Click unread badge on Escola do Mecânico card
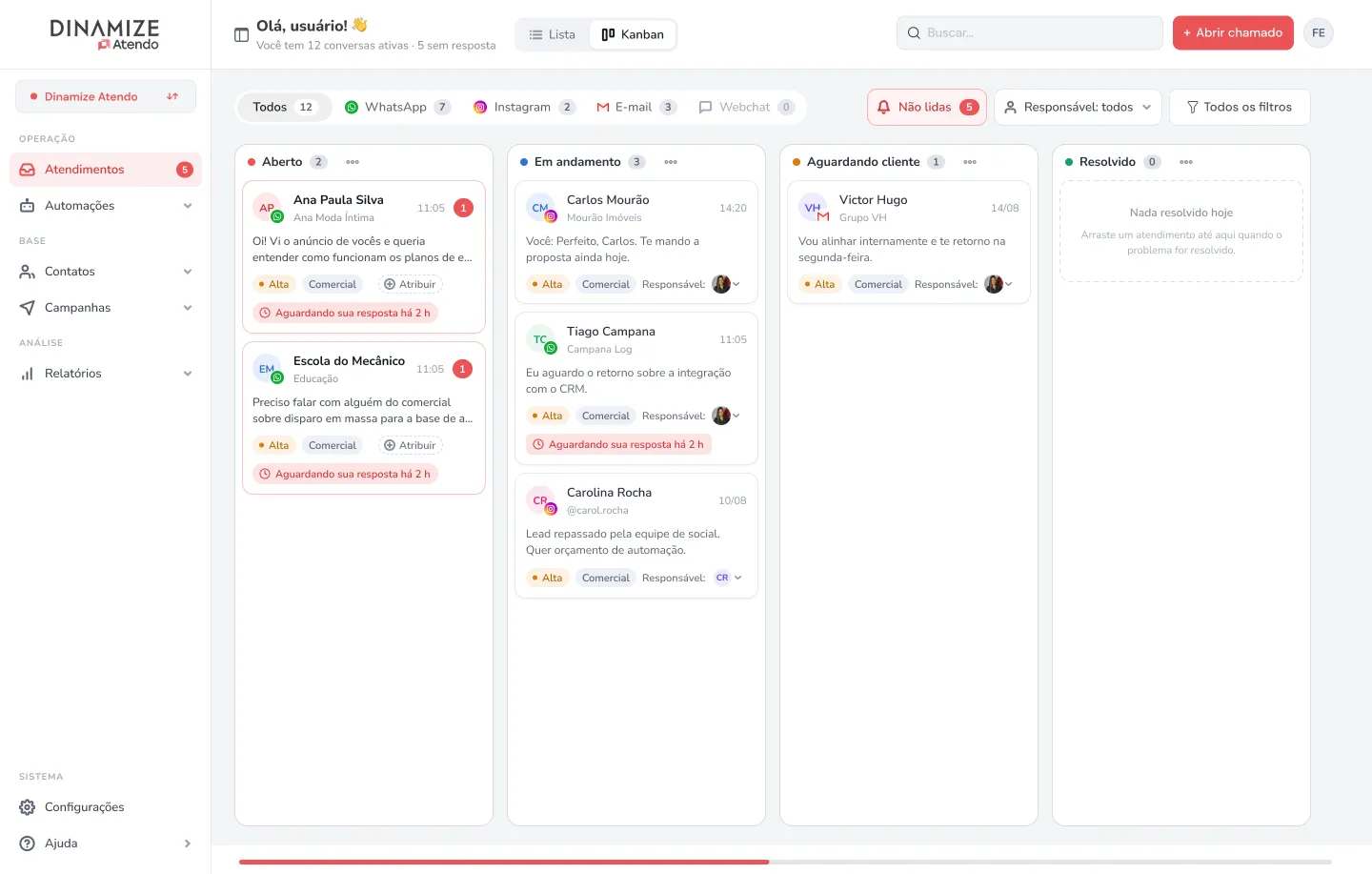Screen dimensions: 1372x874 [462, 369]
